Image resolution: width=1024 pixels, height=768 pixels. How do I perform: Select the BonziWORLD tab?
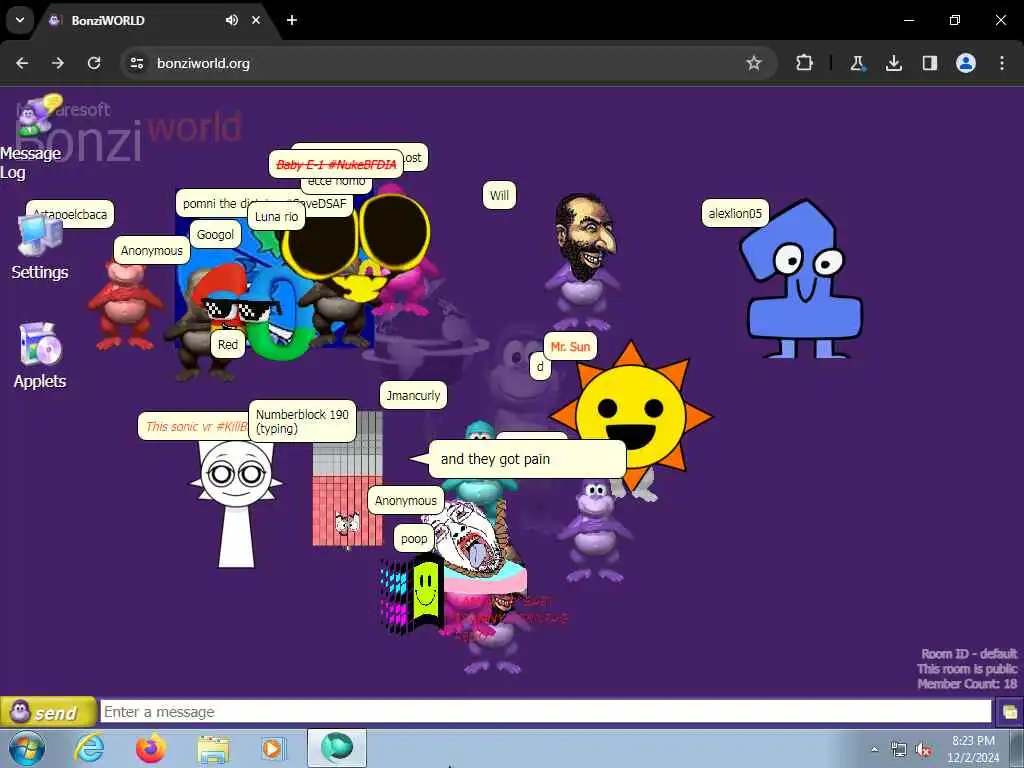coord(137,20)
